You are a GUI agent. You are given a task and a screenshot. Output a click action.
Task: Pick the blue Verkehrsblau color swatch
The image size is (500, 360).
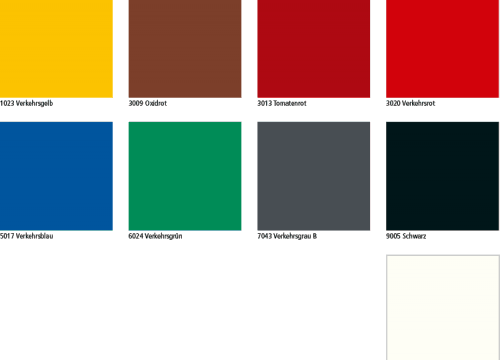tap(56, 176)
